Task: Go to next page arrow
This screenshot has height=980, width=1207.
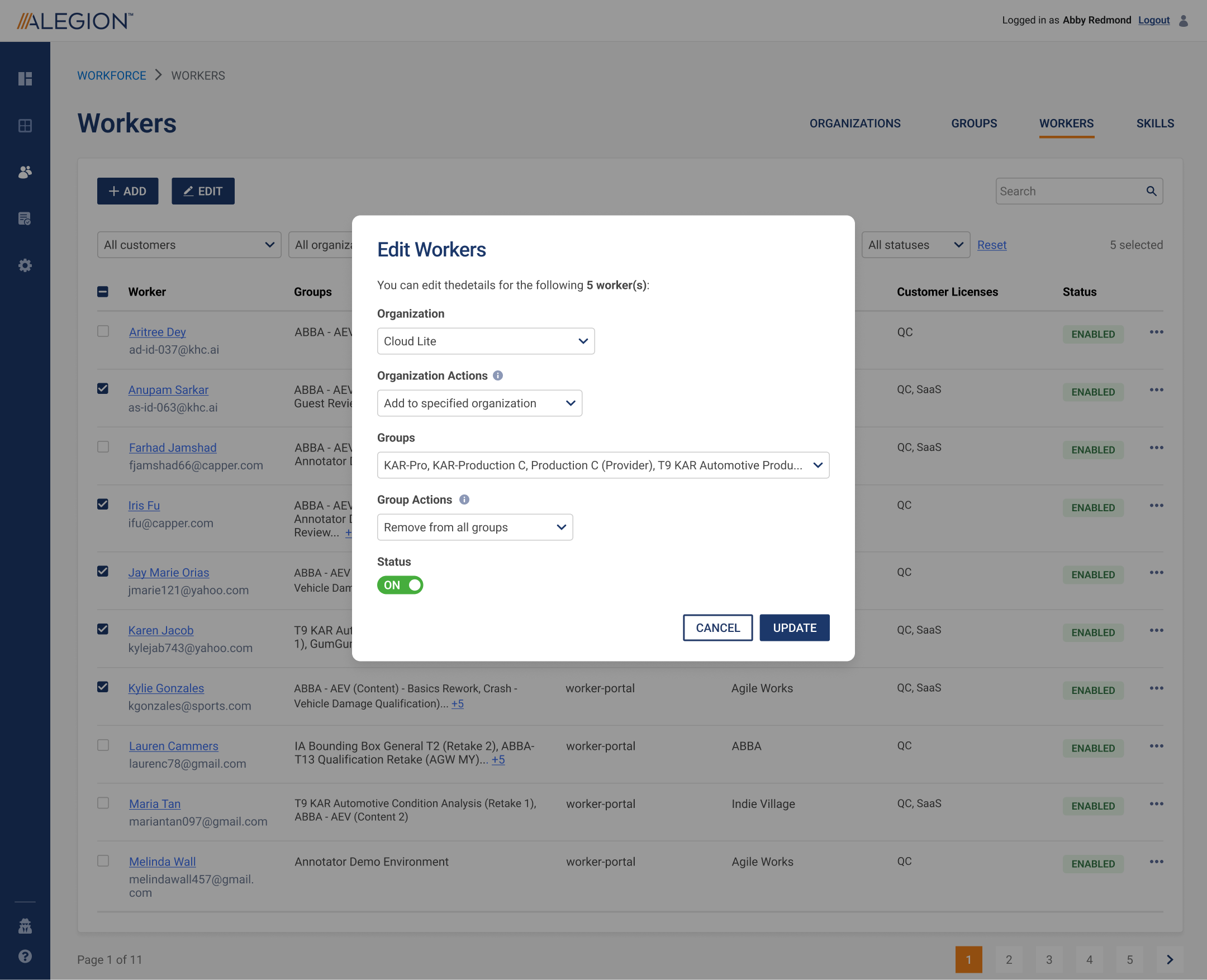Action: coord(1170,960)
